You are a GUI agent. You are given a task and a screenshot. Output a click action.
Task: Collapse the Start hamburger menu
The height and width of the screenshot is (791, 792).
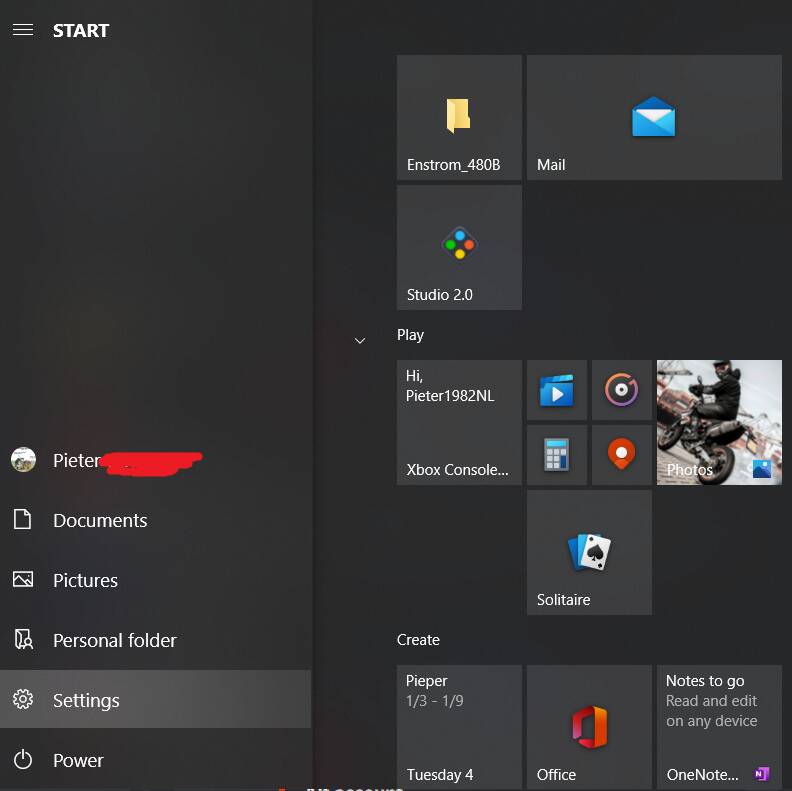point(23,30)
